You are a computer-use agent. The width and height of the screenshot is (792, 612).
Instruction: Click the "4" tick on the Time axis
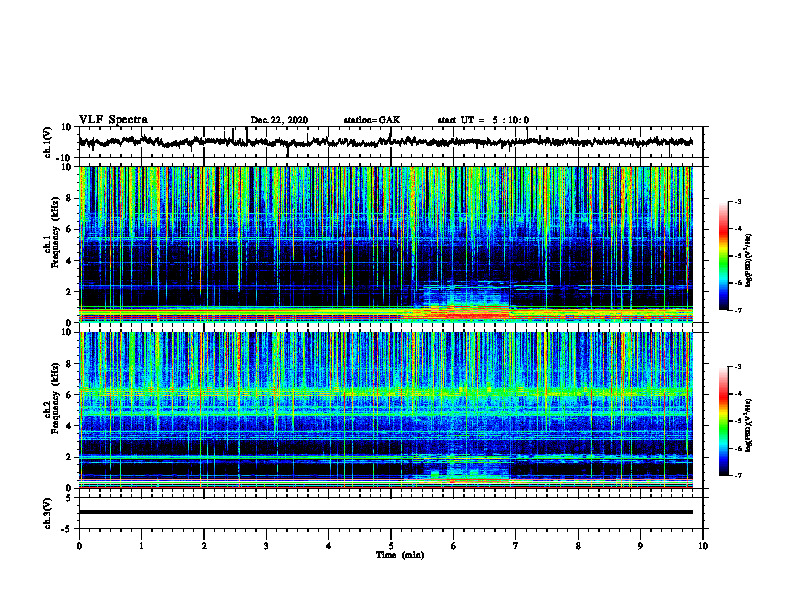(x=329, y=546)
